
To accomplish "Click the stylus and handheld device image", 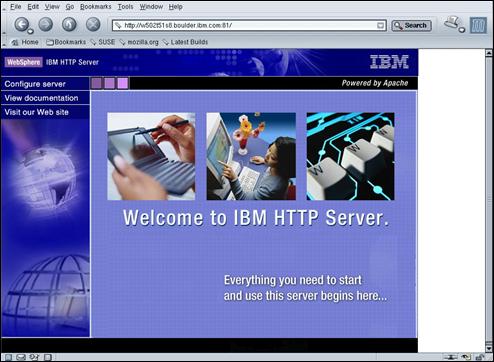I will click(x=151, y=156).
